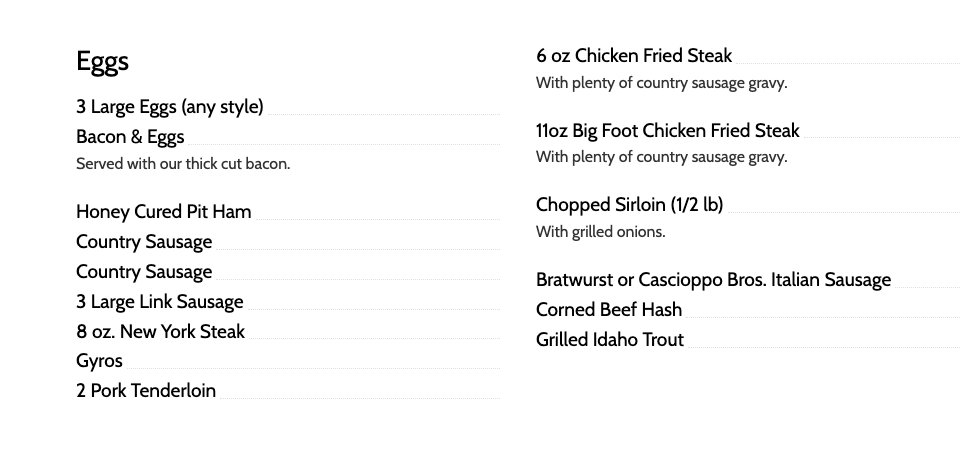Click the Eggs section heading

[x=102, y=62]
